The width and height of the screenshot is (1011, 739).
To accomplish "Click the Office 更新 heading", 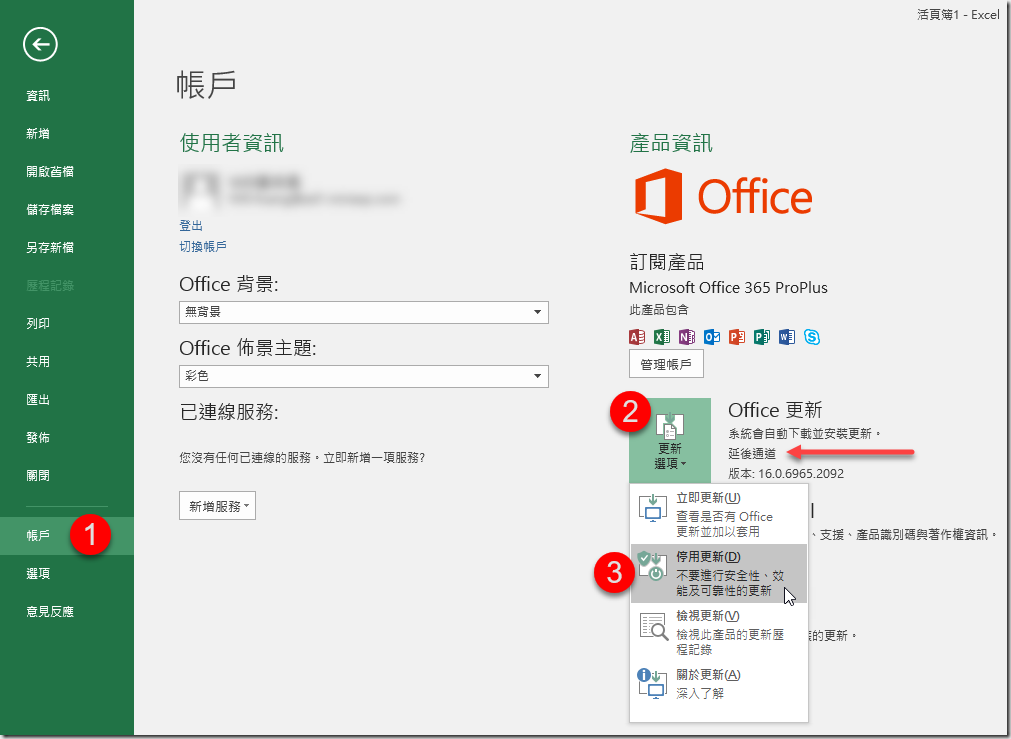I will point(776,410).
